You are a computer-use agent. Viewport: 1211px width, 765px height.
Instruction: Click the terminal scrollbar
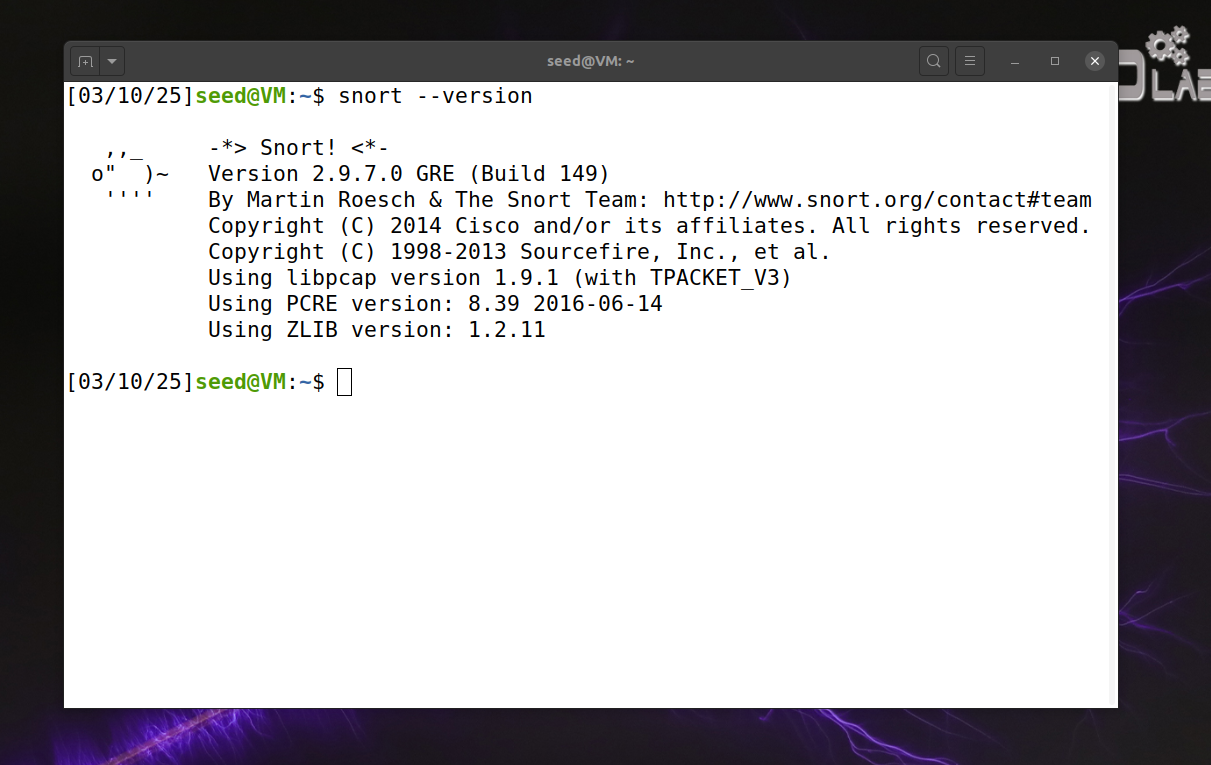1113,394
